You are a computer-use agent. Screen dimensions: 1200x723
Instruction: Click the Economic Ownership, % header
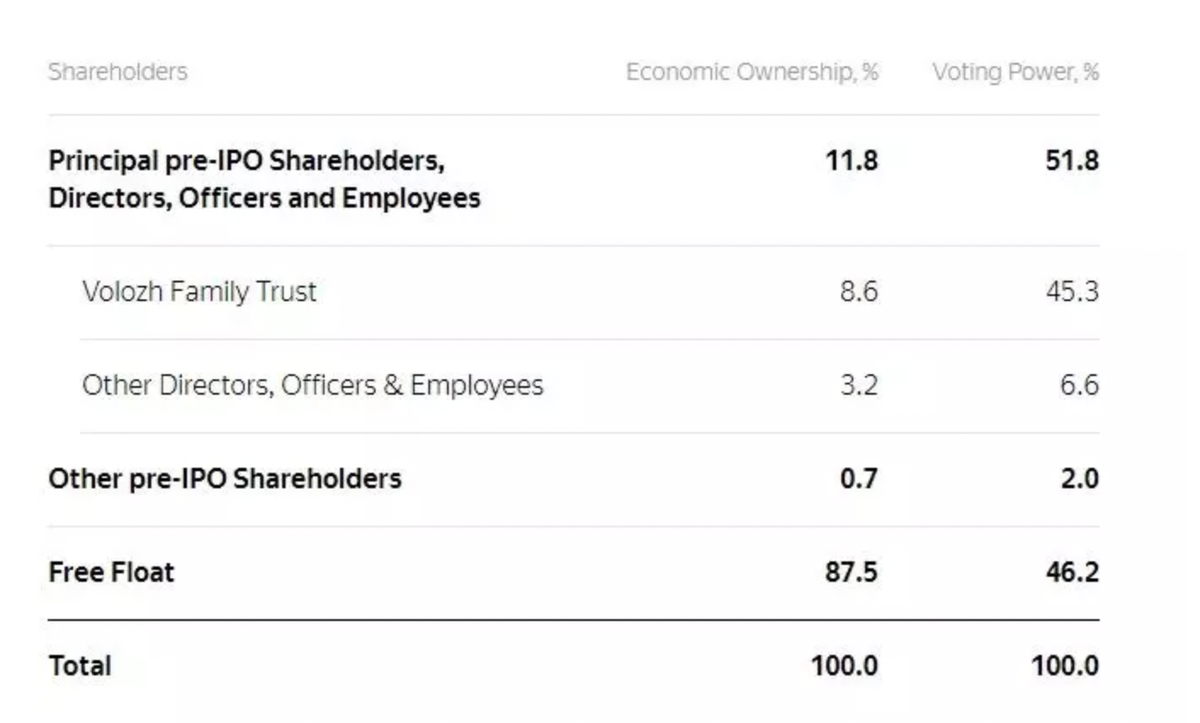tap(752, 72)
